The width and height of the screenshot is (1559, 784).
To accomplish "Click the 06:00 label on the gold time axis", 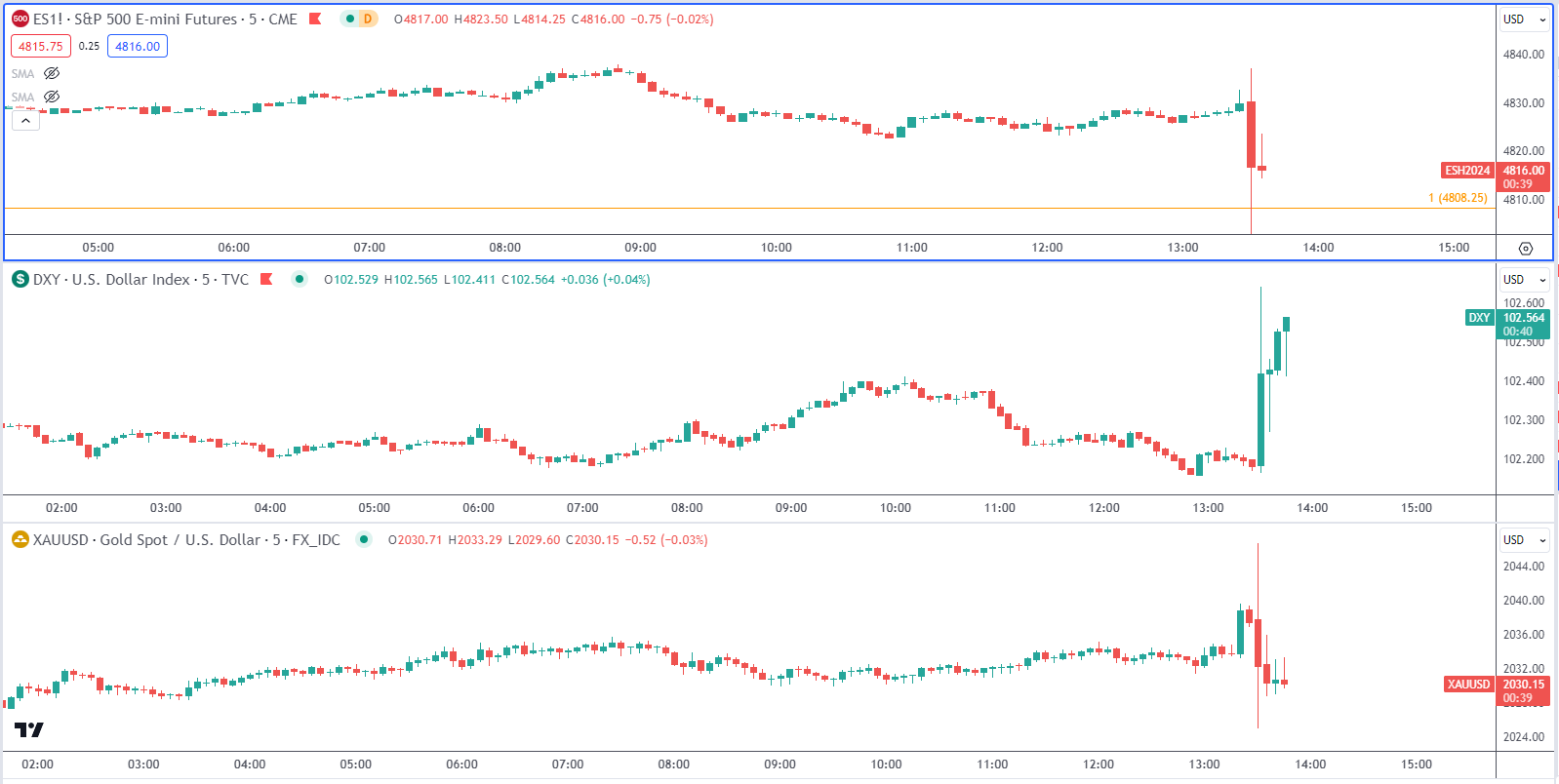I will pyautogui.click(x=461, y=764).
